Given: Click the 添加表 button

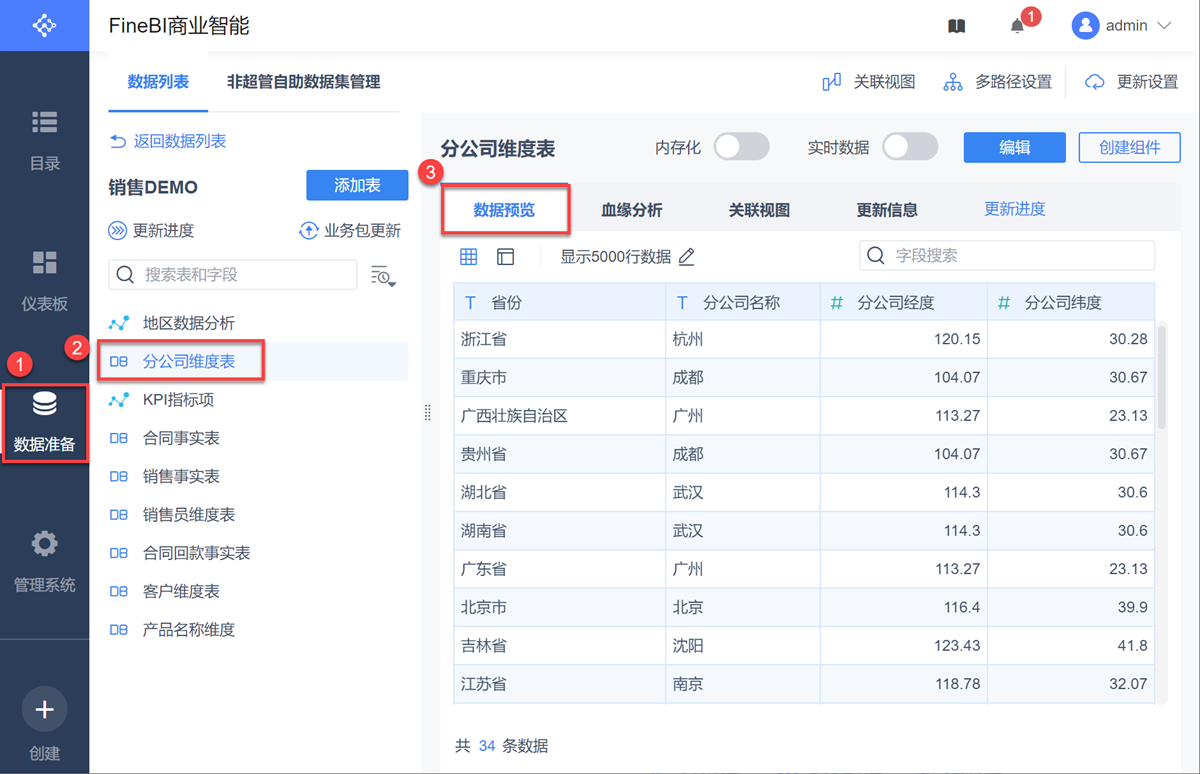Looking at the screenshot, I should pos(357,186).
